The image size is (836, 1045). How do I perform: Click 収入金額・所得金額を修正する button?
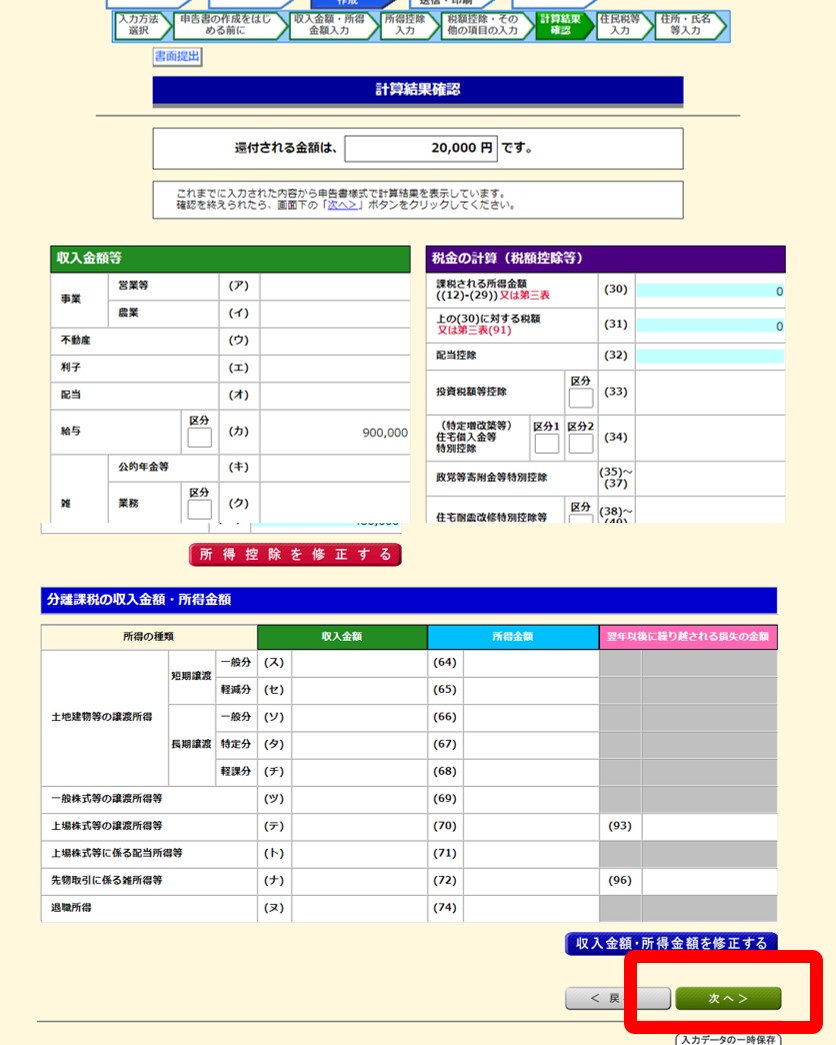[x=671, y=944]
